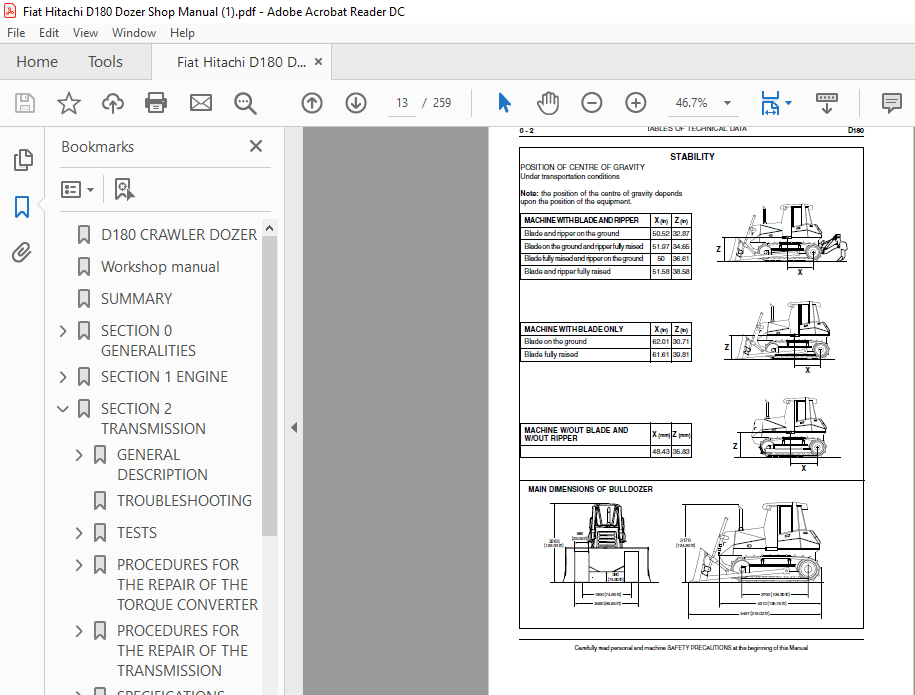Open the Help menu
This screenshot has height=695, width=915.
(x=182, y=33)
